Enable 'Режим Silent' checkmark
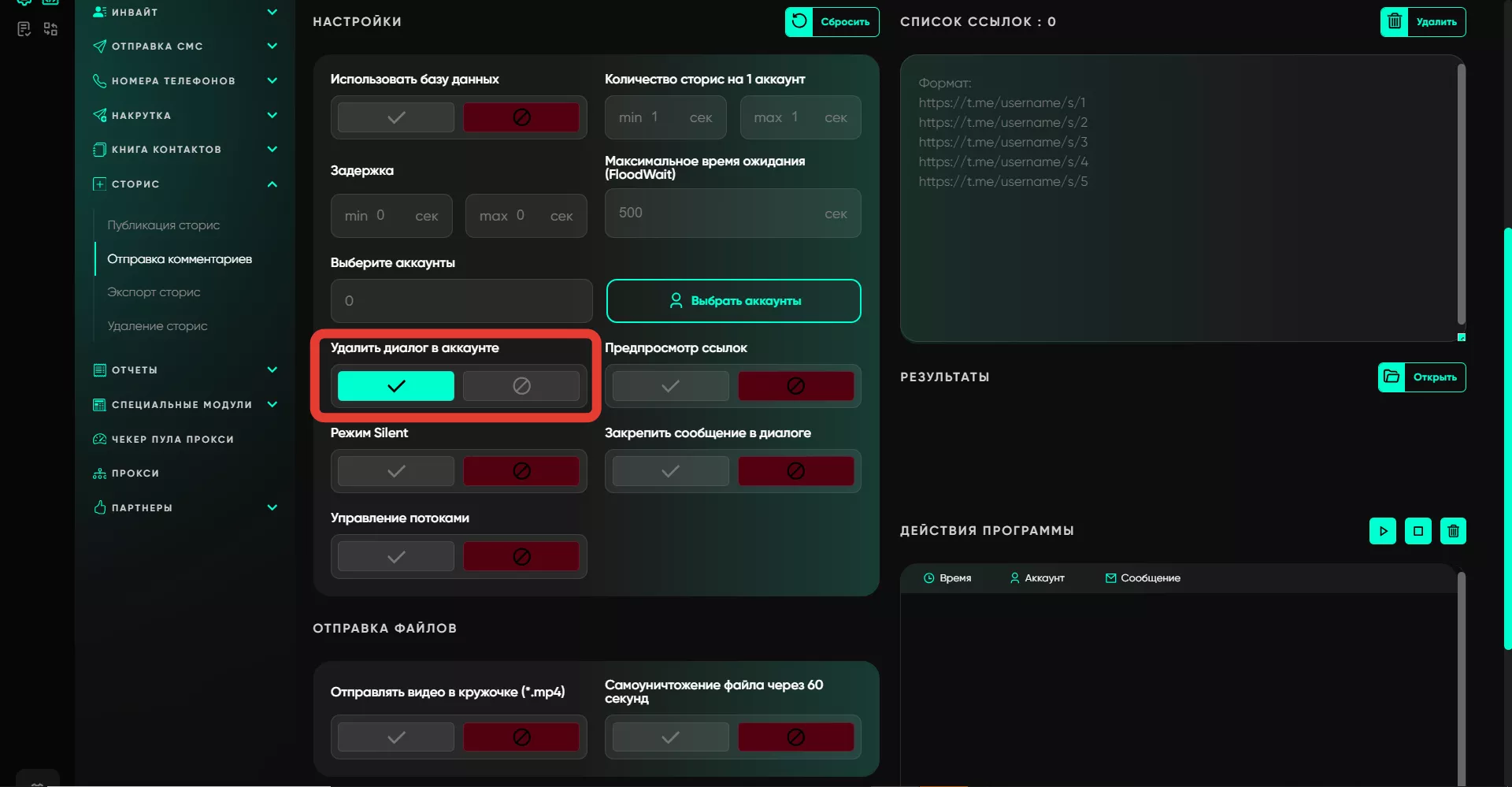 point(396,471)
